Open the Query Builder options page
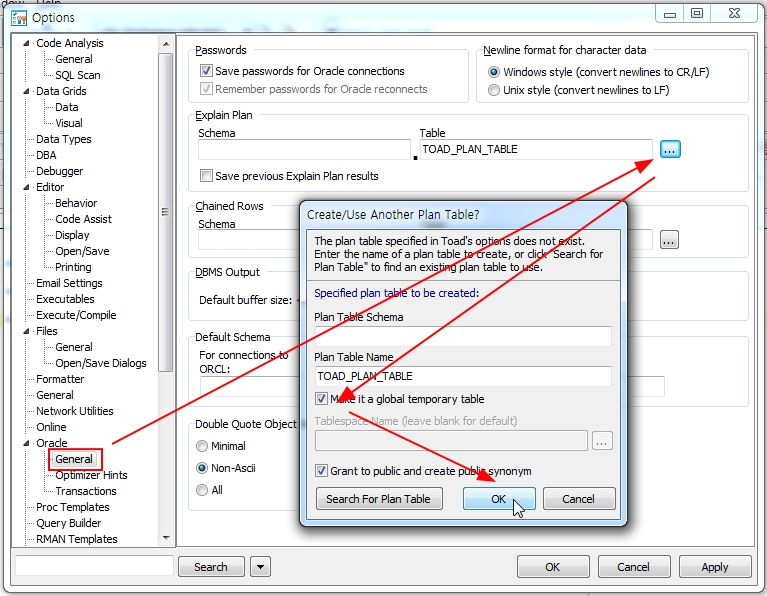Viewport: 767px width, 596px height. point(69,523)
